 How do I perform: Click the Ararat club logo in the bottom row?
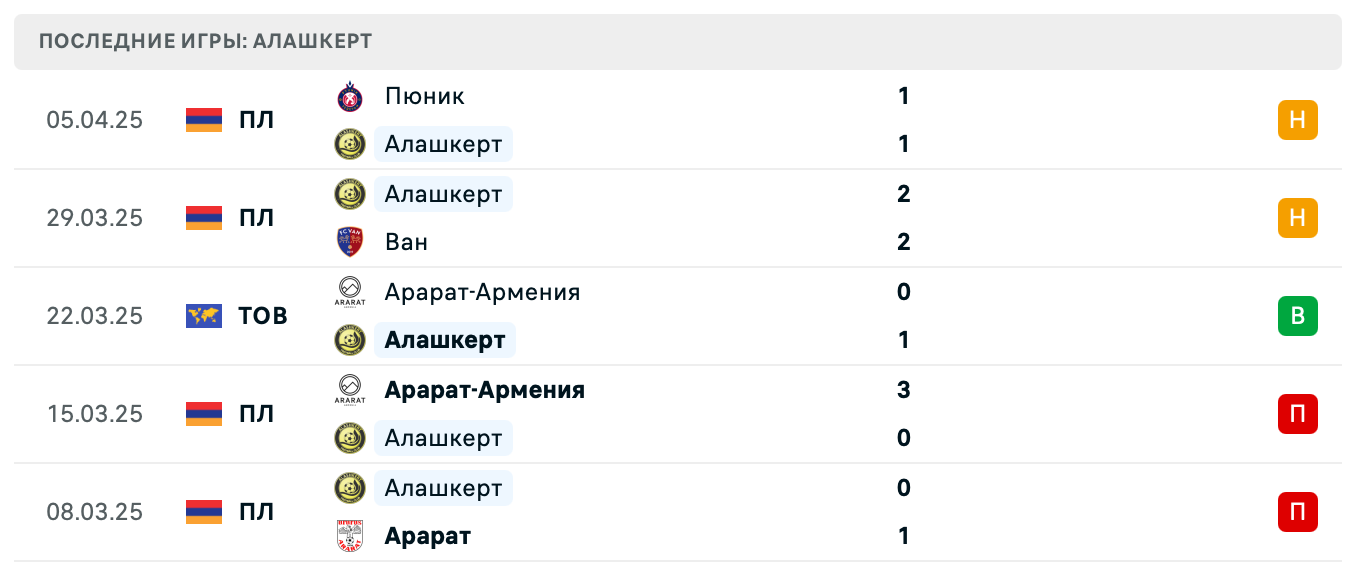[350, 536]
